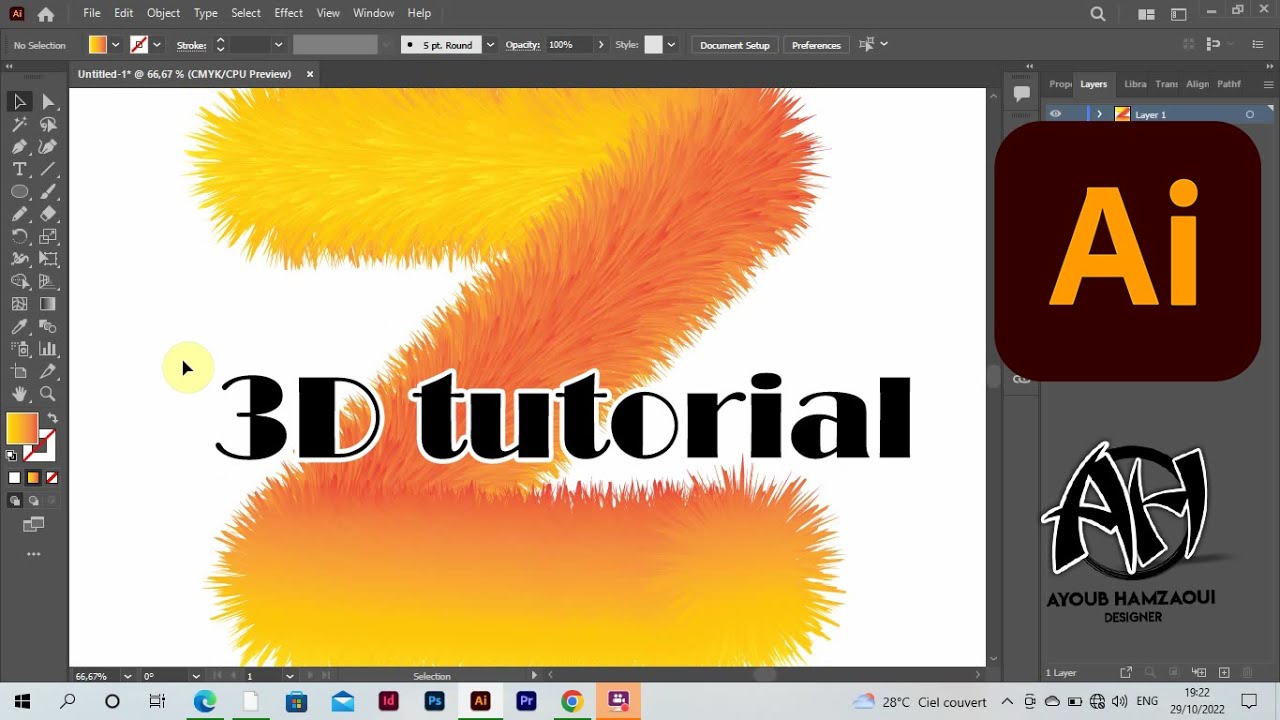Click Document Setup button

click(x=735, y=45)
